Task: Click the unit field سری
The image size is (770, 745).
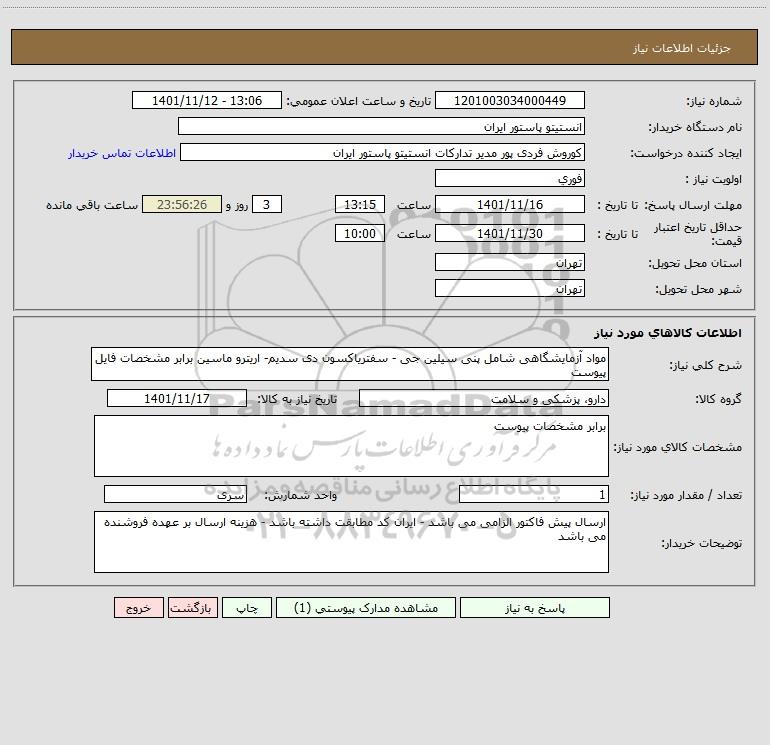Action: pyautogui.click(x=175, y=495)
